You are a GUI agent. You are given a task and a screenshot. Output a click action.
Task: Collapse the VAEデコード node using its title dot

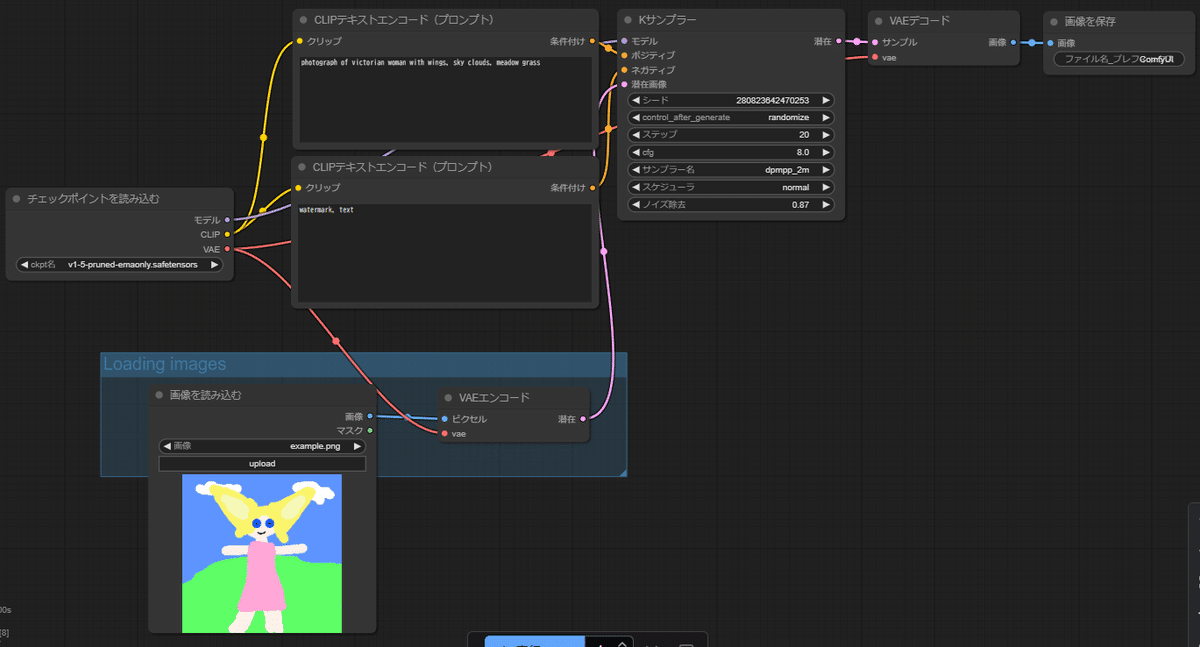tap(878, 20)
